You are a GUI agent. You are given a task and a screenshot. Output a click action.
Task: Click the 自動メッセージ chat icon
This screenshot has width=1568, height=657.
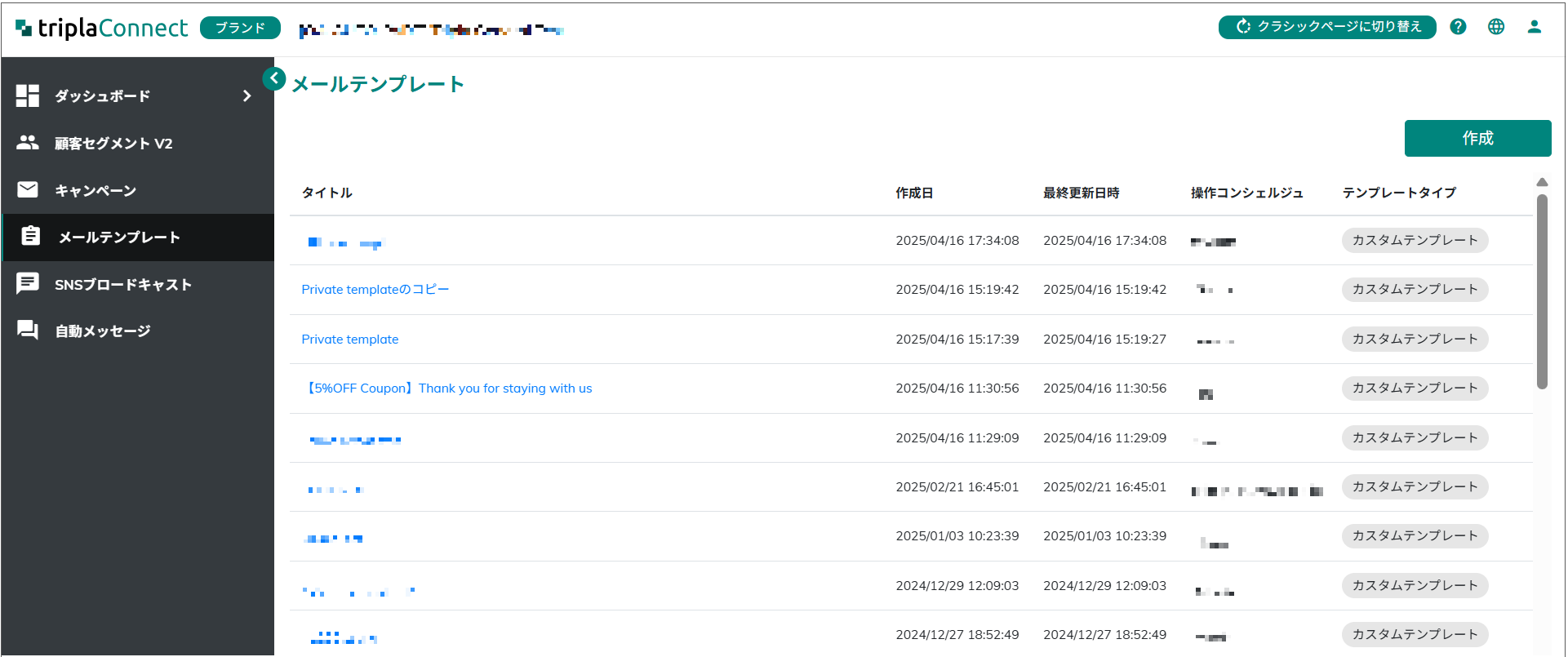pos(28,330)
